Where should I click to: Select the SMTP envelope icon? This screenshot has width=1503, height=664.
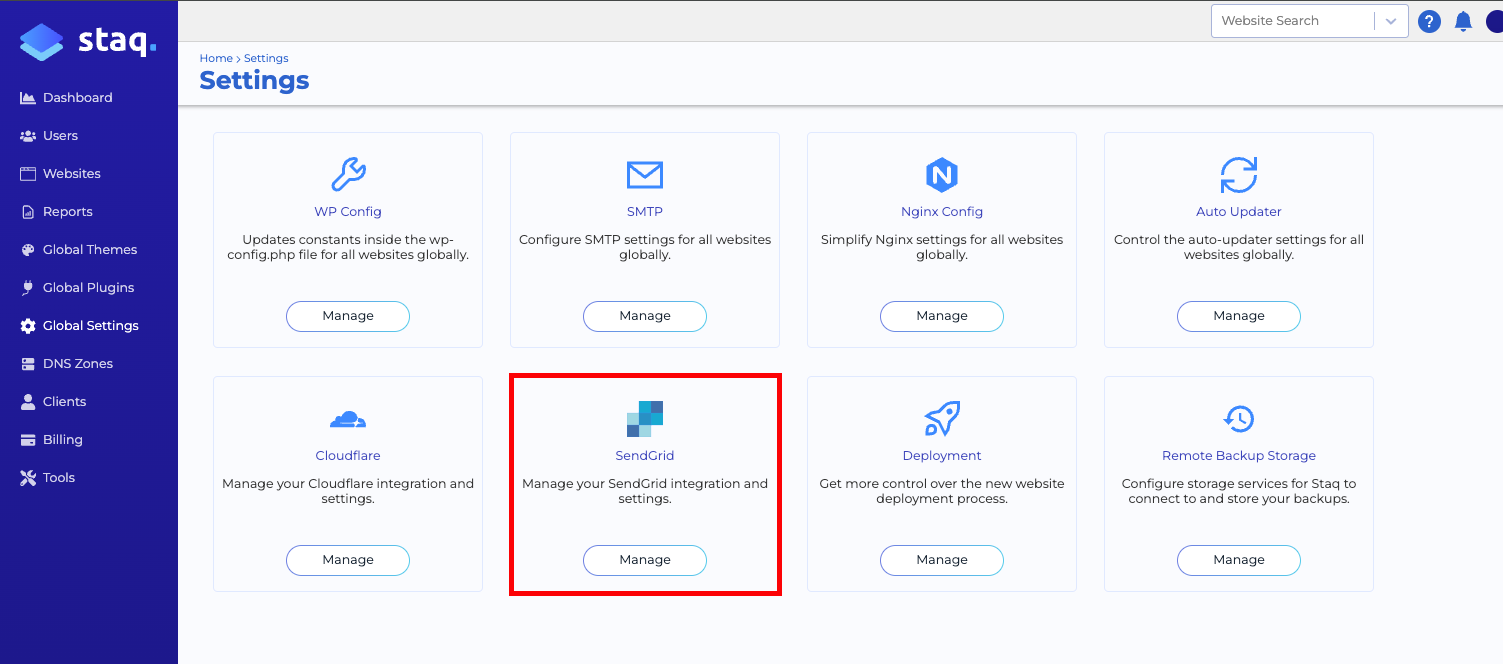[x=644, y=174]
